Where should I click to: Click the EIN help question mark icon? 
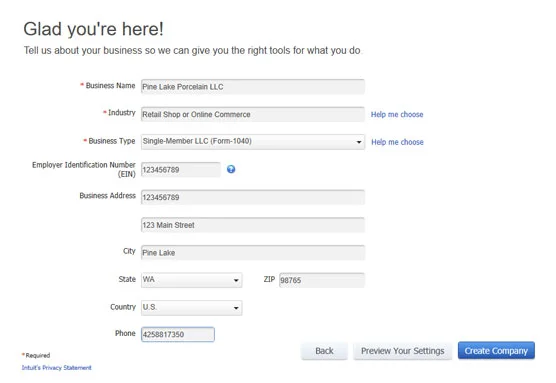tap(231, 169)
